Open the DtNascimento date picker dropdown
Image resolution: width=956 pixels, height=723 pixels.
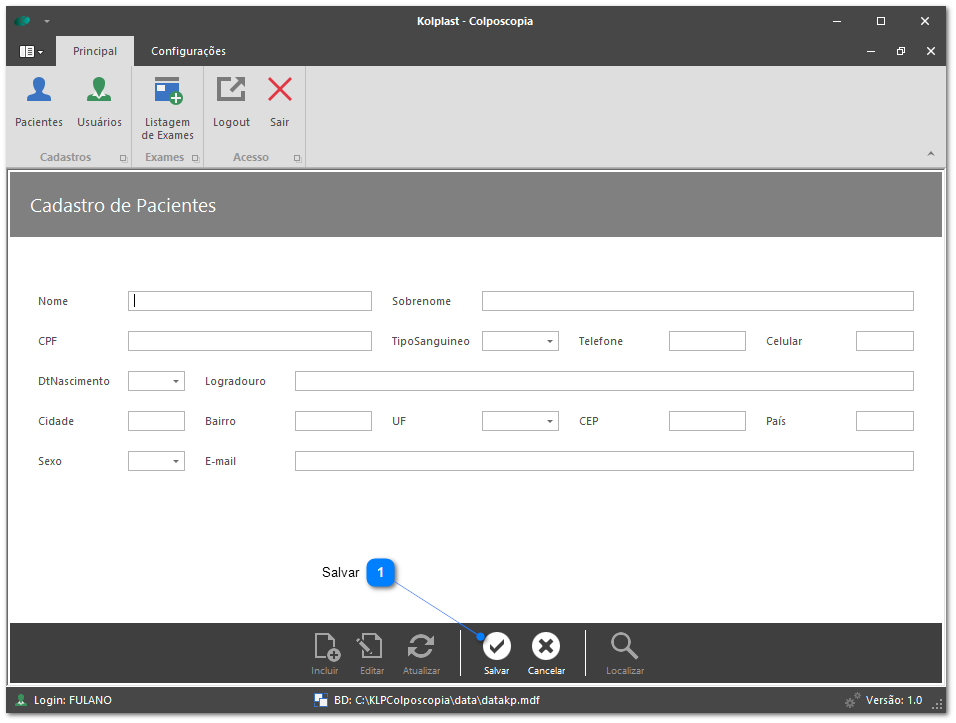(x=176, y=382)
